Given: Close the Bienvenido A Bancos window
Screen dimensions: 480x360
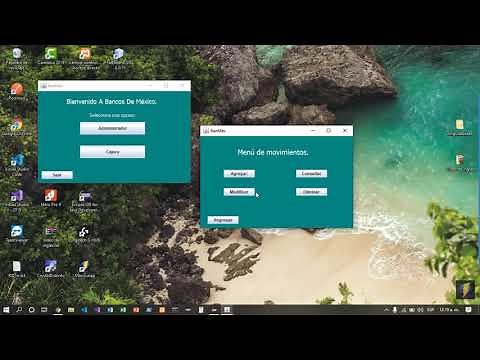Looking at the screenshot, I should [x=182, y=86].
